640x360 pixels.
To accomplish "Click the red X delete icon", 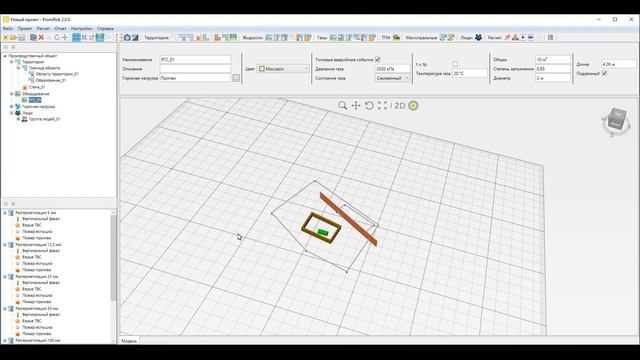I will 41,38.
